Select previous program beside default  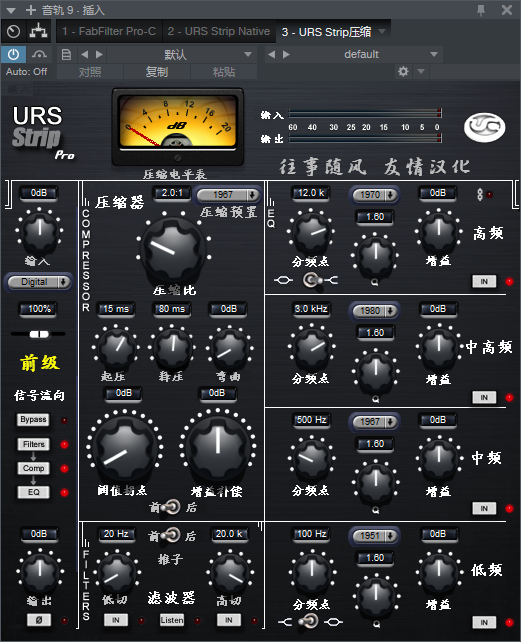[272, 54]
